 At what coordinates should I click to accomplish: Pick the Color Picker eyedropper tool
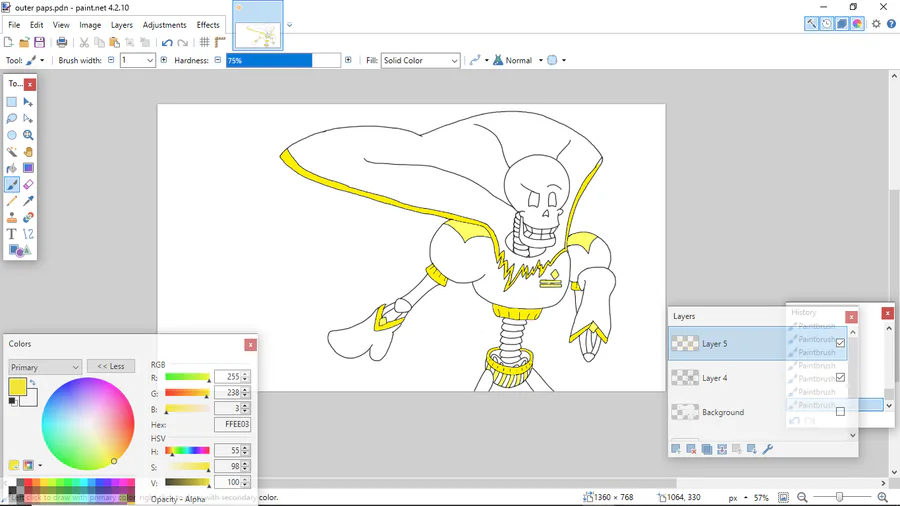28,201
